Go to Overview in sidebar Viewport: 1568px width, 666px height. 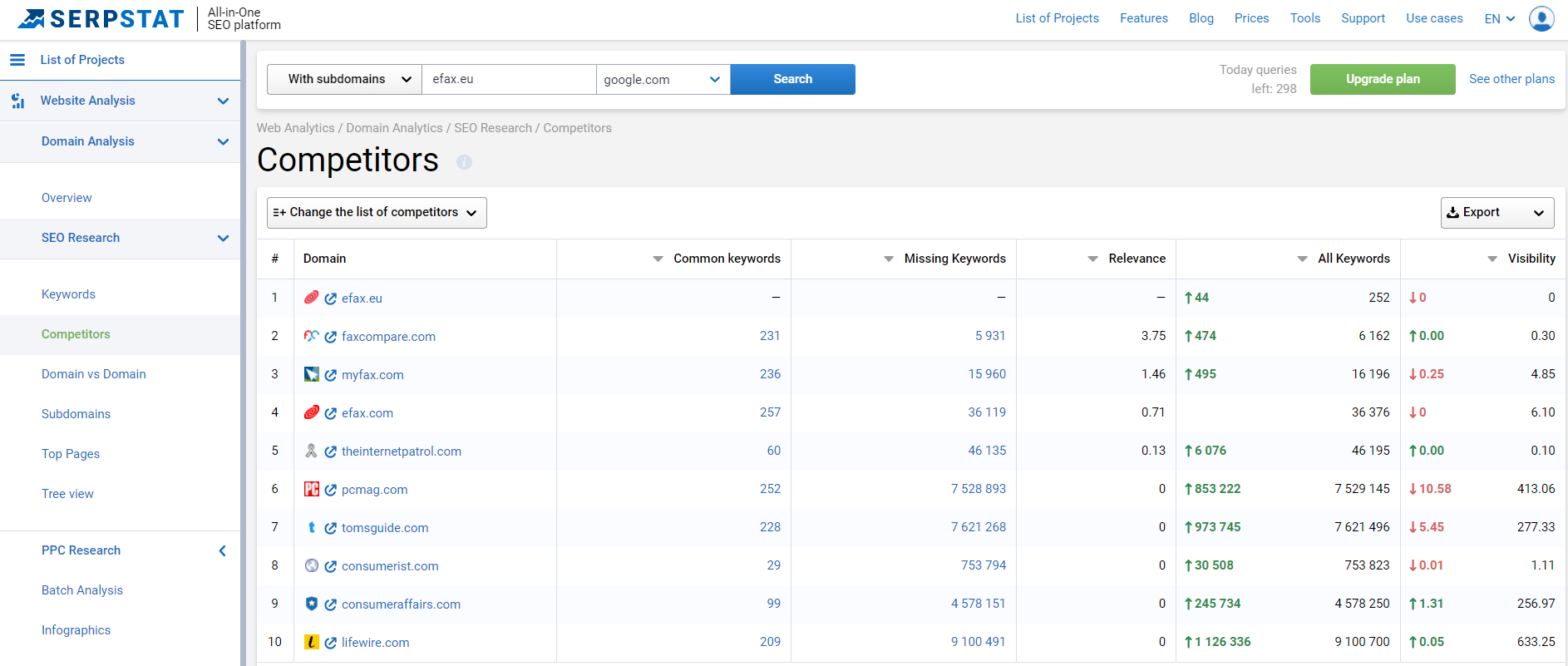point(67,198)
